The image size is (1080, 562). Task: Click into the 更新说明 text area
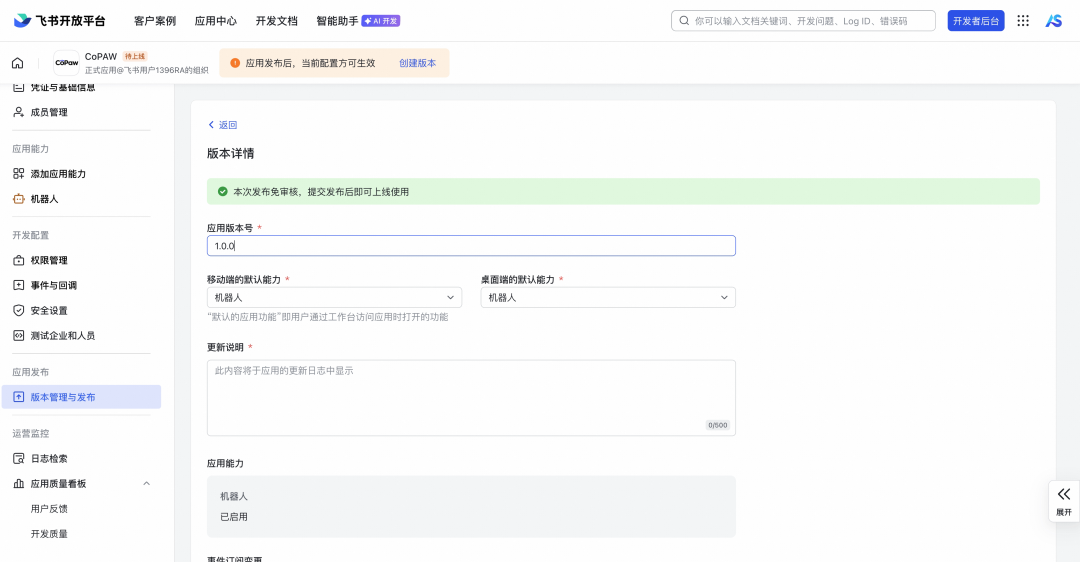click(x=470, y=397)
